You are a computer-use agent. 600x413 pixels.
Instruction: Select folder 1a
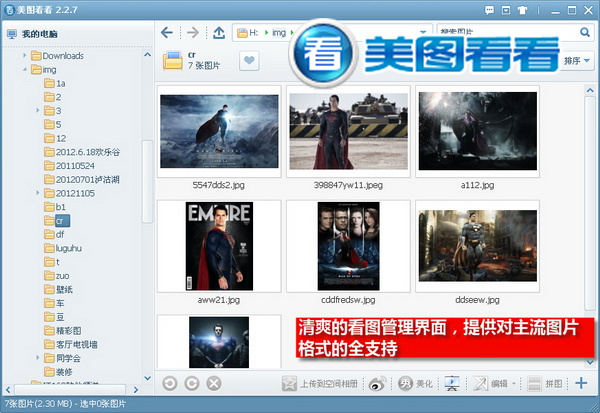55,83
